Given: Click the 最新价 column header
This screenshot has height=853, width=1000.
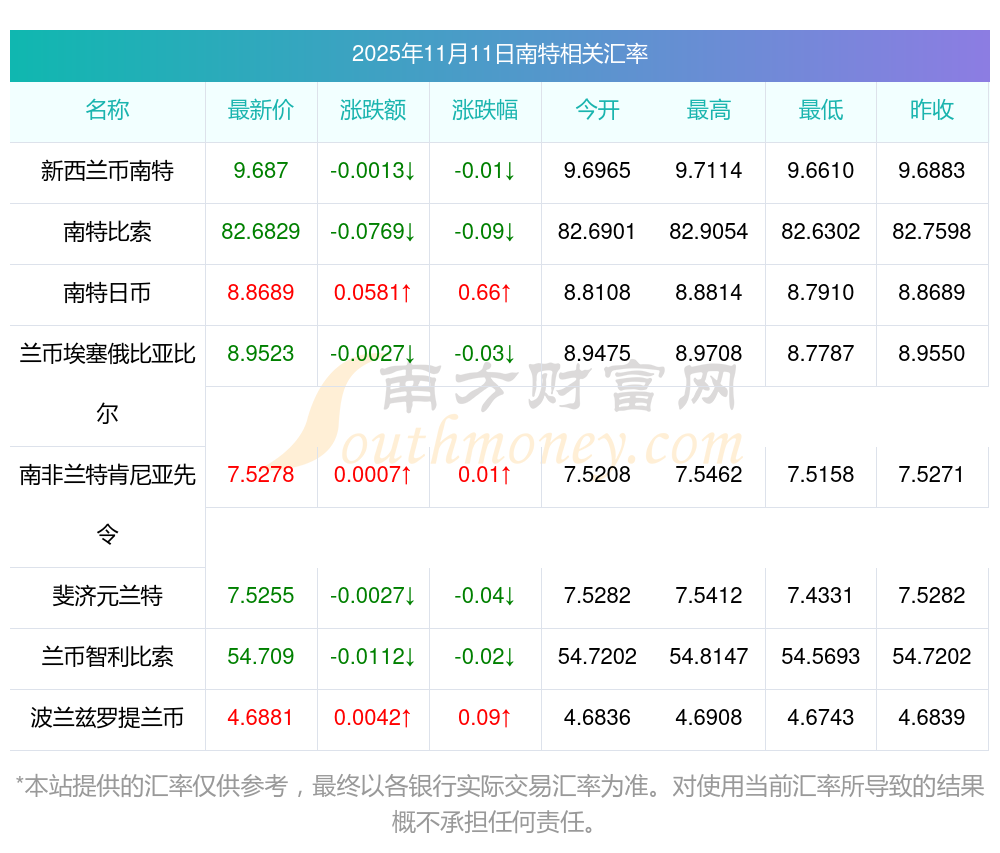Looking at the screenshot, I should [261, 110].
